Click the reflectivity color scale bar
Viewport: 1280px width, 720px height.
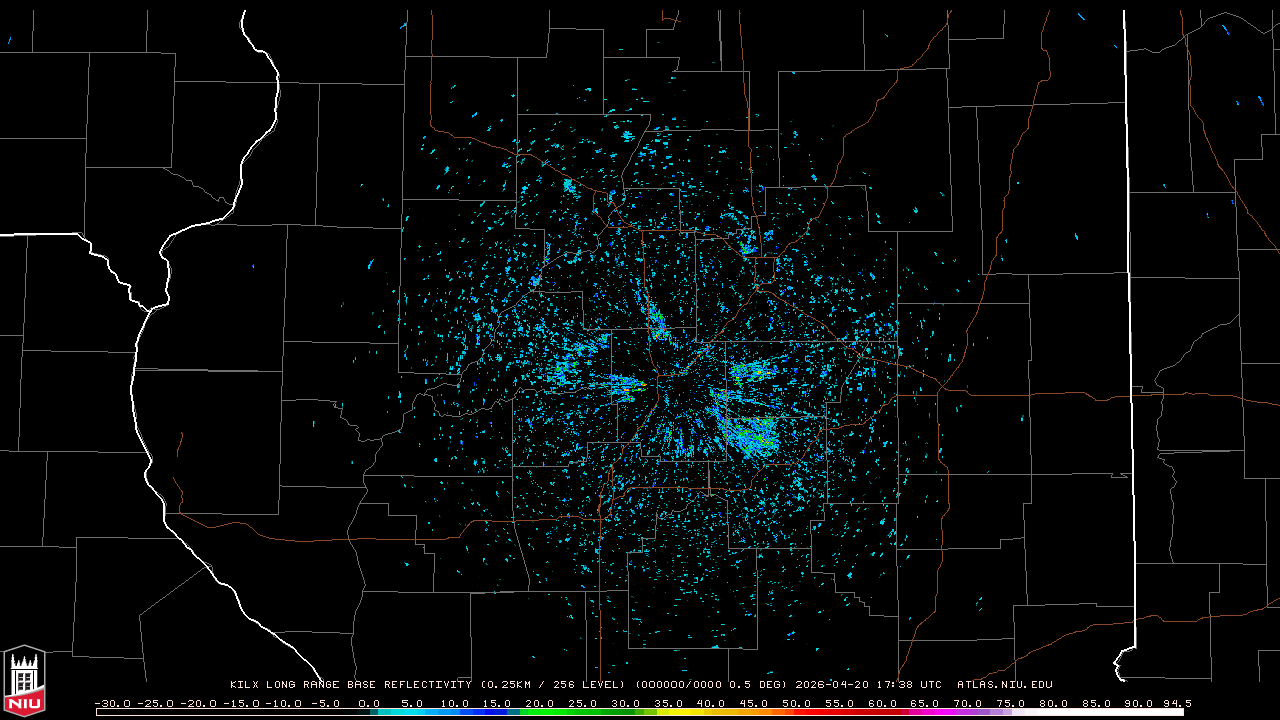pos(640,712)
